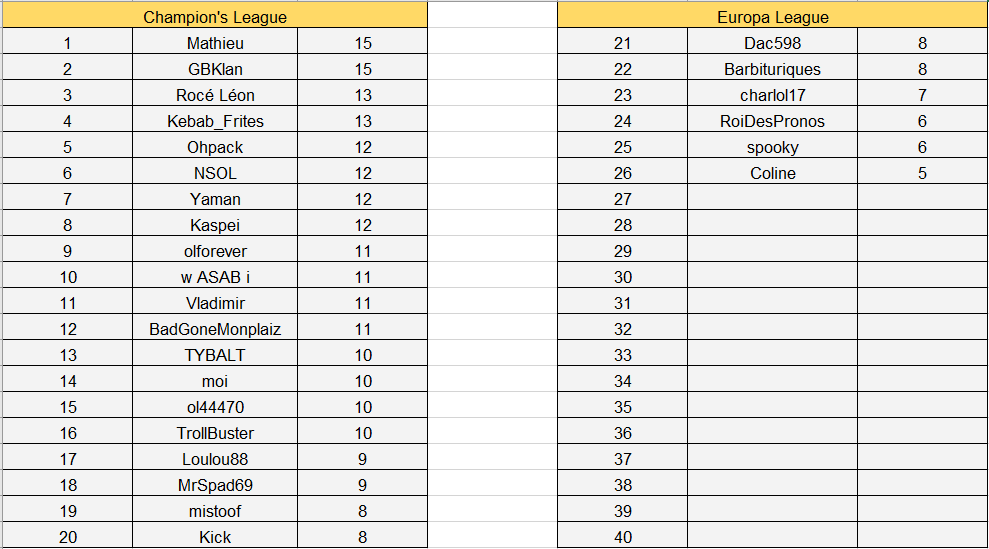Click the MrSpad69 cell
The image size is (989, 549).
coord(215,485)
